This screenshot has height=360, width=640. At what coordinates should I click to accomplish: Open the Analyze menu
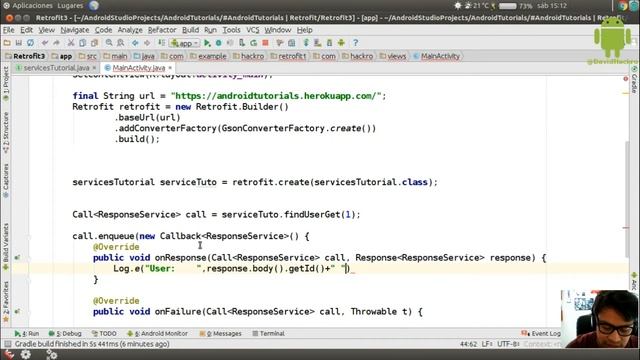pos(130,30)
